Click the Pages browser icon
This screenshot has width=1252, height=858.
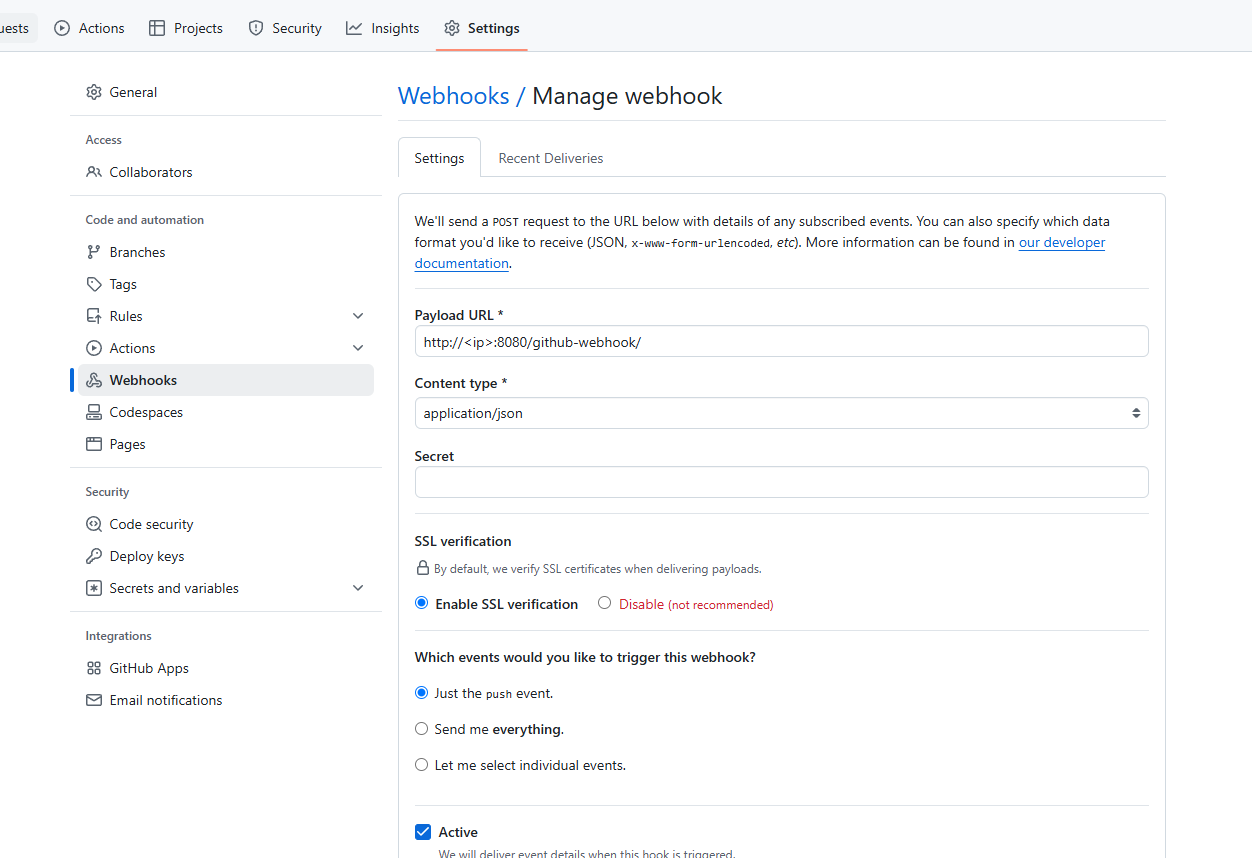[94, 444]
